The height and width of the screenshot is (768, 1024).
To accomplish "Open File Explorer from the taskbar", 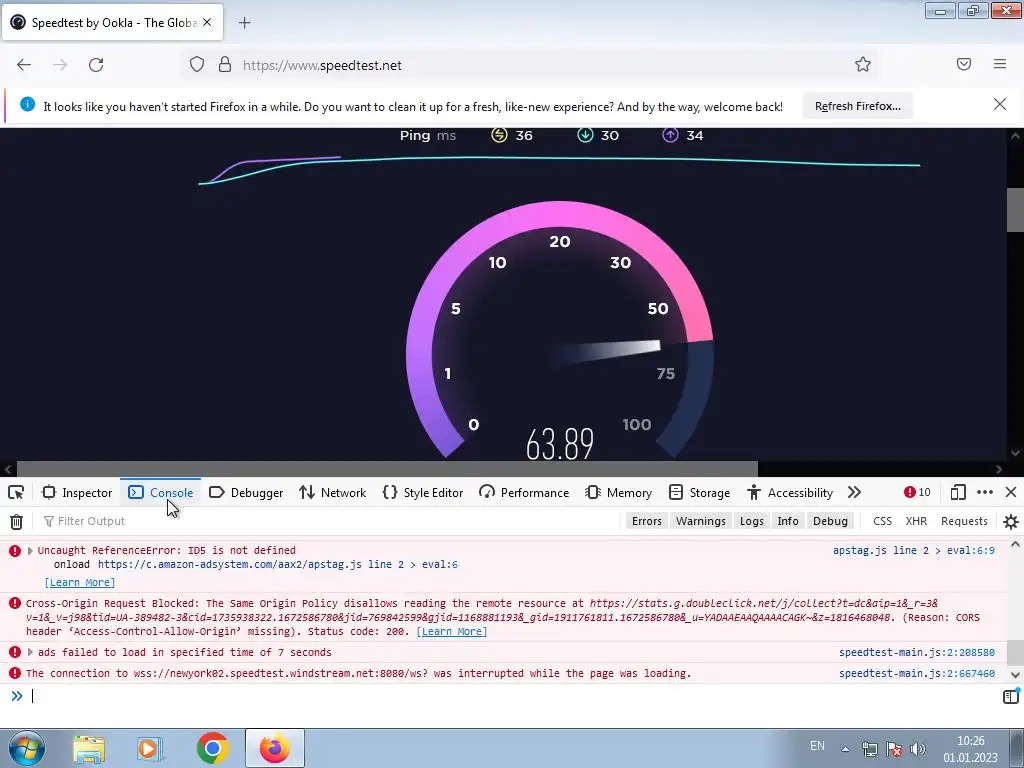I will click(x=89, y=749).
